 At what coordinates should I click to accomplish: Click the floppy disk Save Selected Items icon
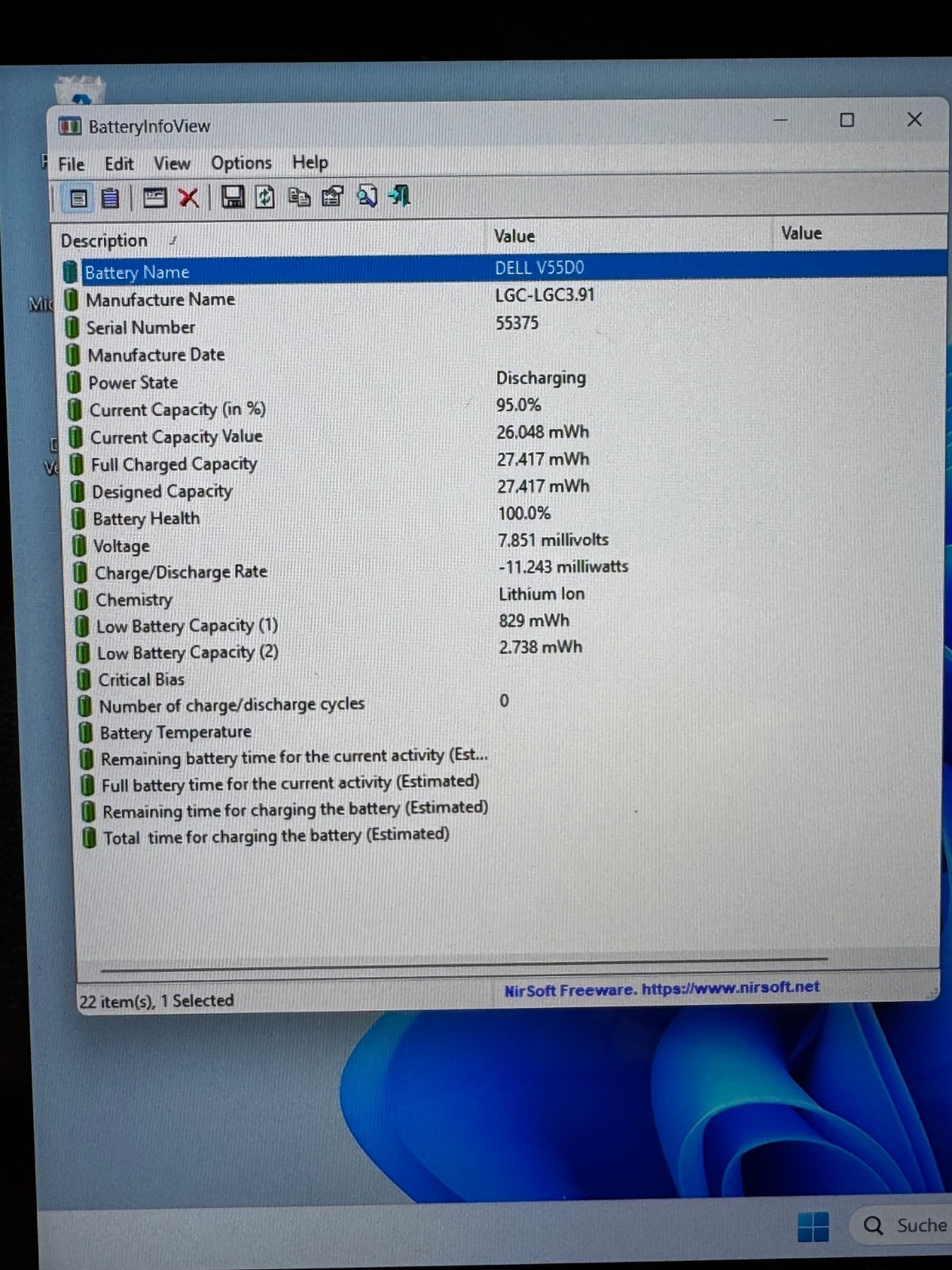coord(232,197)
